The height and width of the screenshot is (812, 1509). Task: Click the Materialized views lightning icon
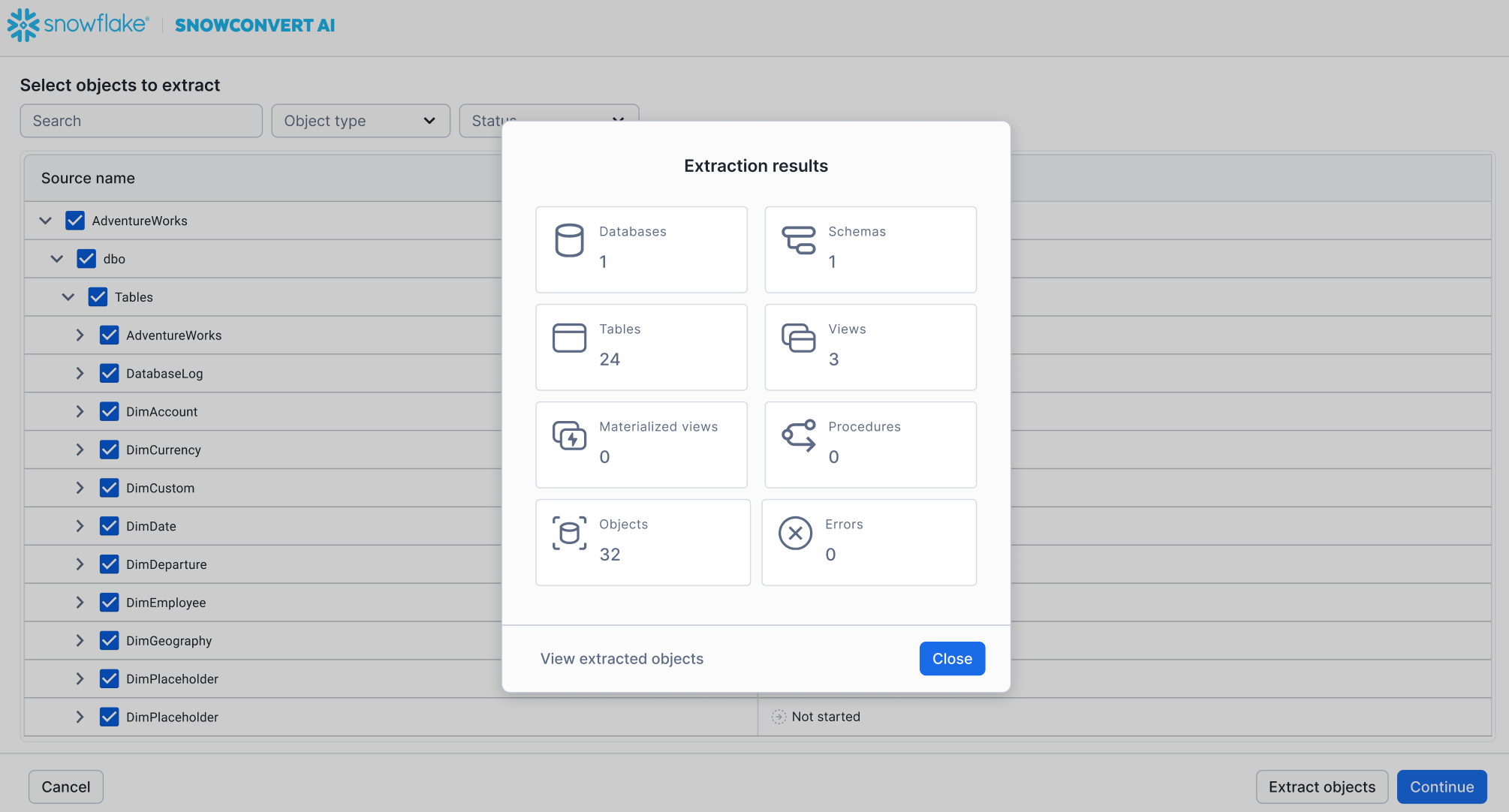click(x=569, y=435)
